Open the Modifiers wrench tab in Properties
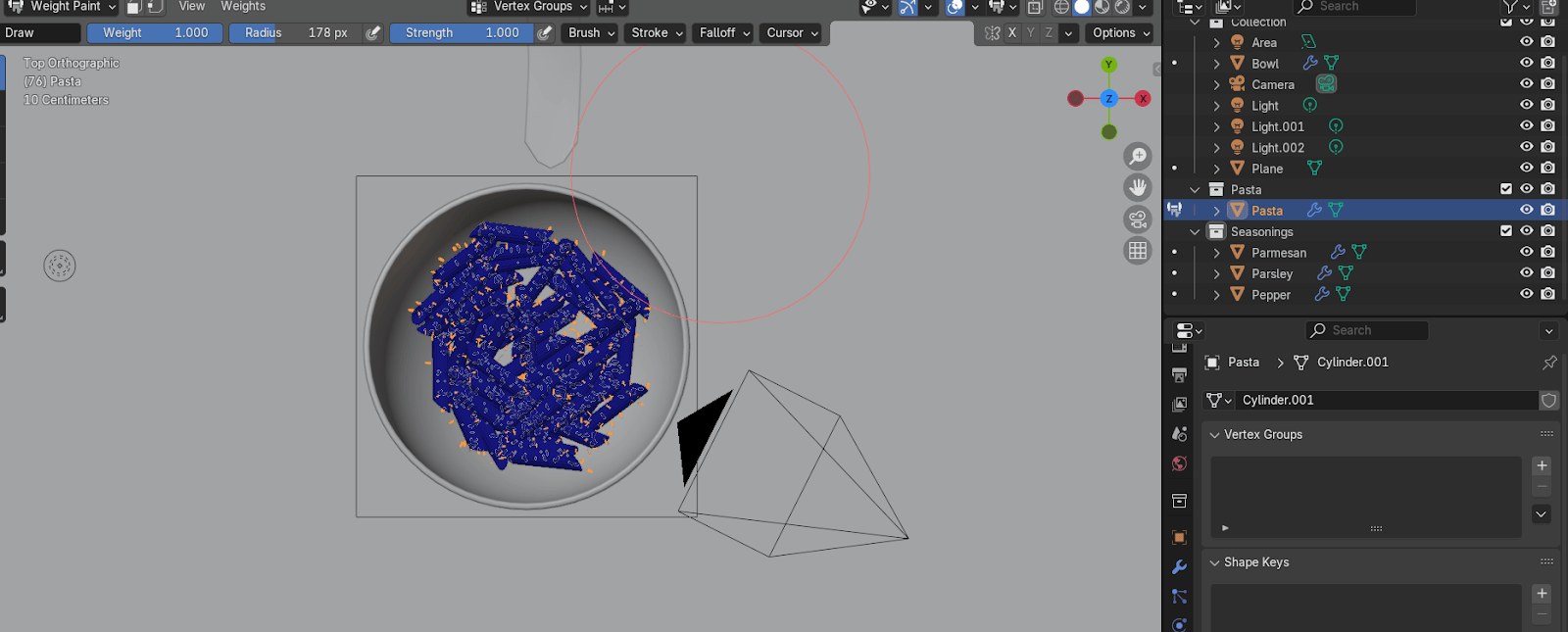Viewport: 1568px width, 632px height. (1179, 567)
